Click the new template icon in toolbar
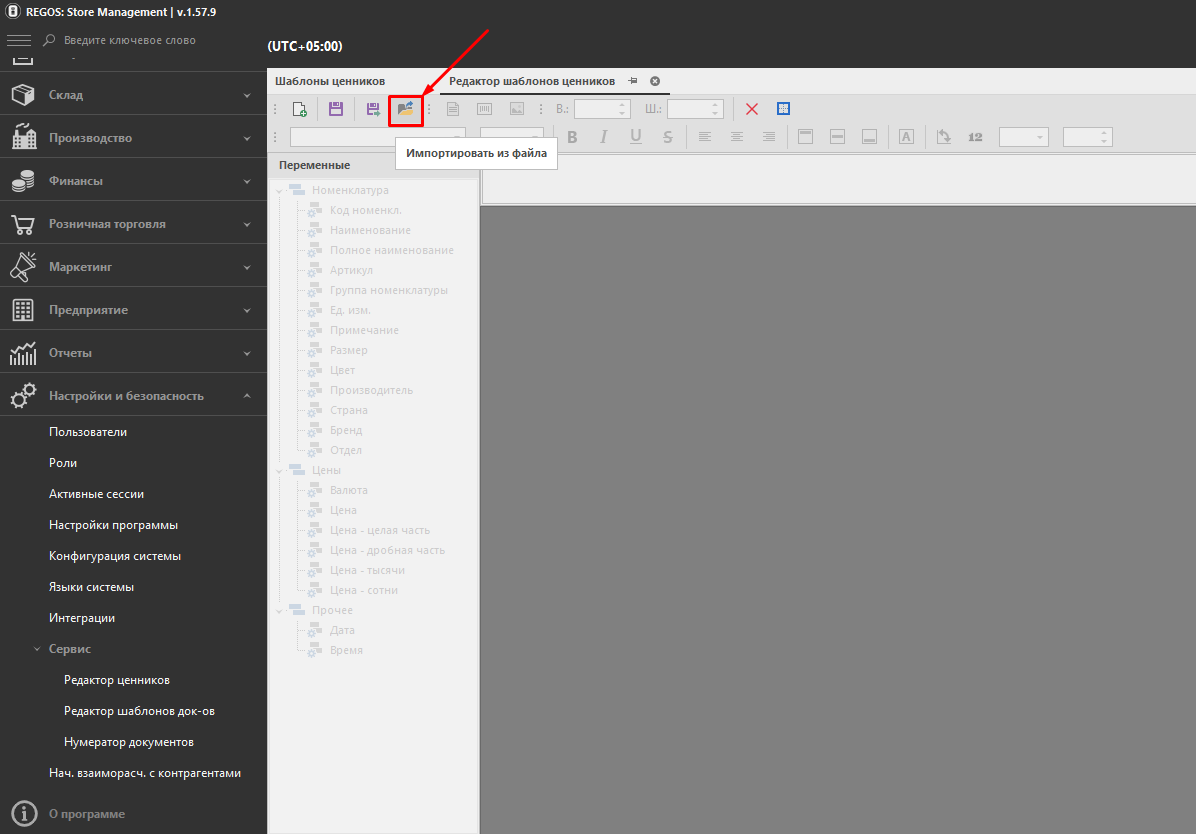The width and height of the screenshot is (1196, 834). point(299,109)
